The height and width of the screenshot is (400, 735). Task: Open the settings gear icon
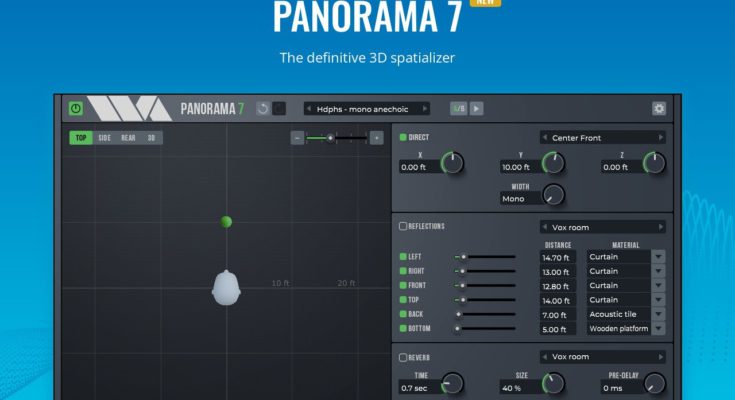659,108
